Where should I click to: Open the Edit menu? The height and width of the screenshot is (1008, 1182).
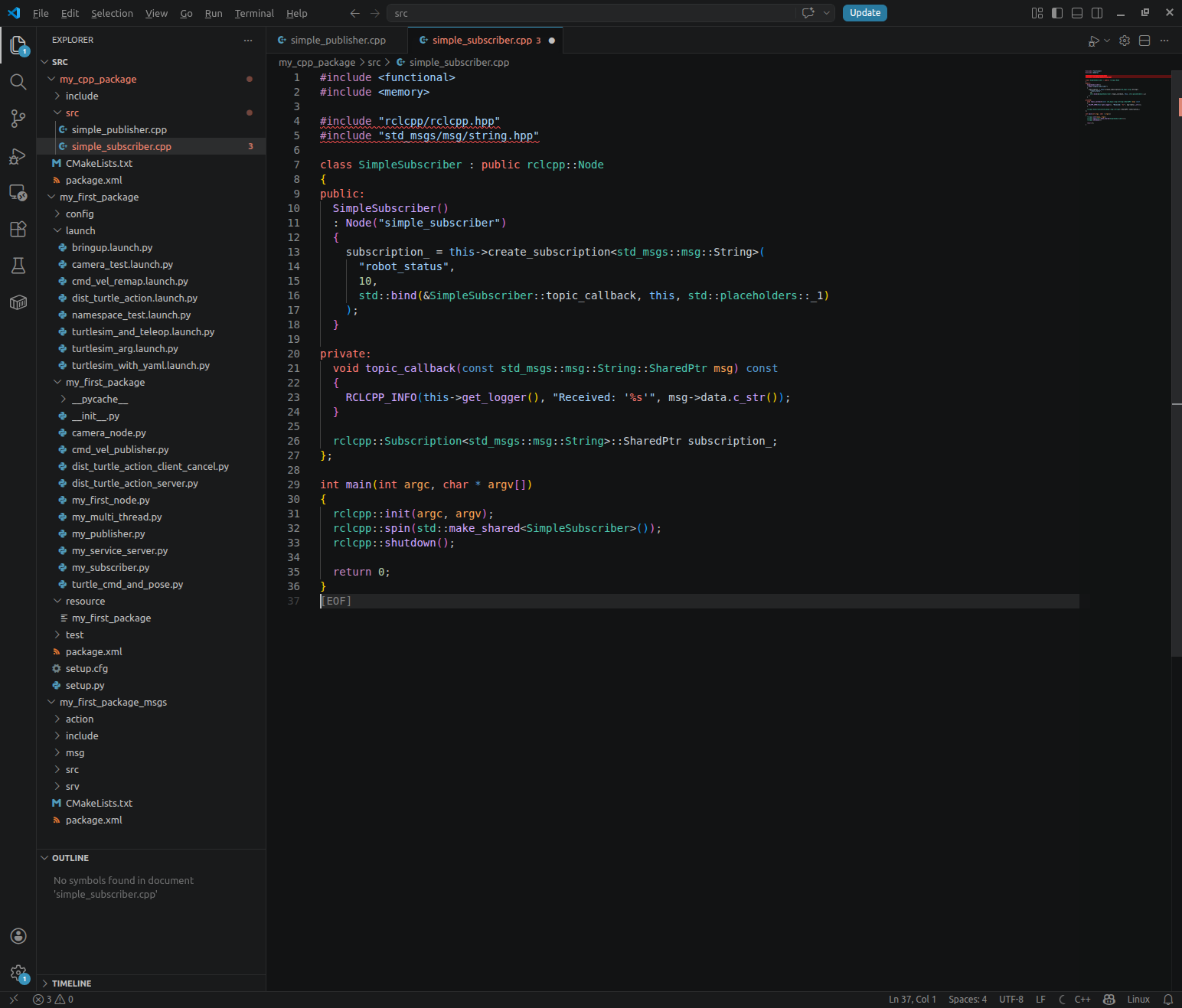pos(70,13)
